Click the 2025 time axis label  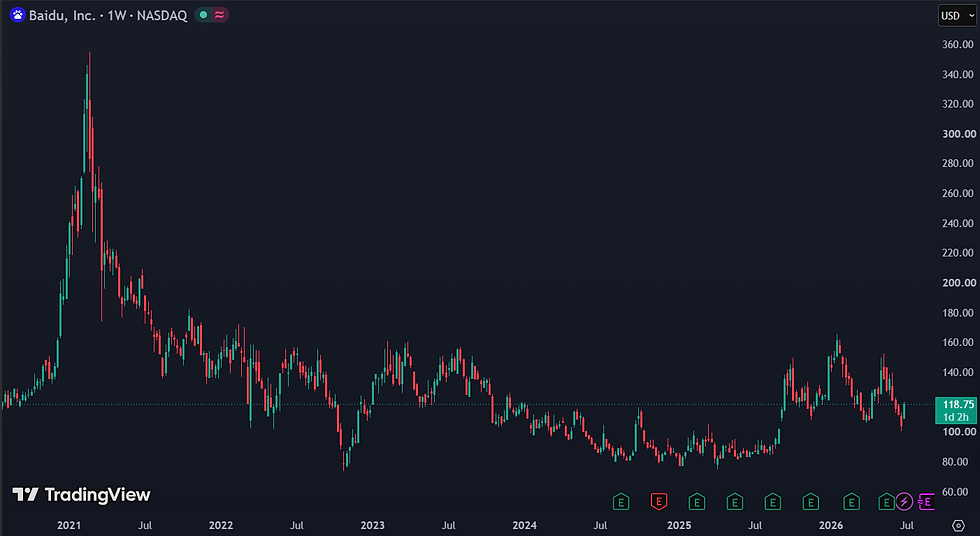[x=679, y=525]
